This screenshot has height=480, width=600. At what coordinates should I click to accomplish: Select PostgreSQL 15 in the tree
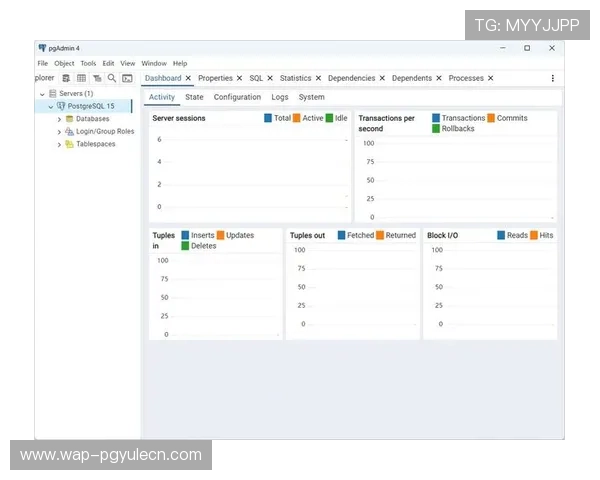91,106
